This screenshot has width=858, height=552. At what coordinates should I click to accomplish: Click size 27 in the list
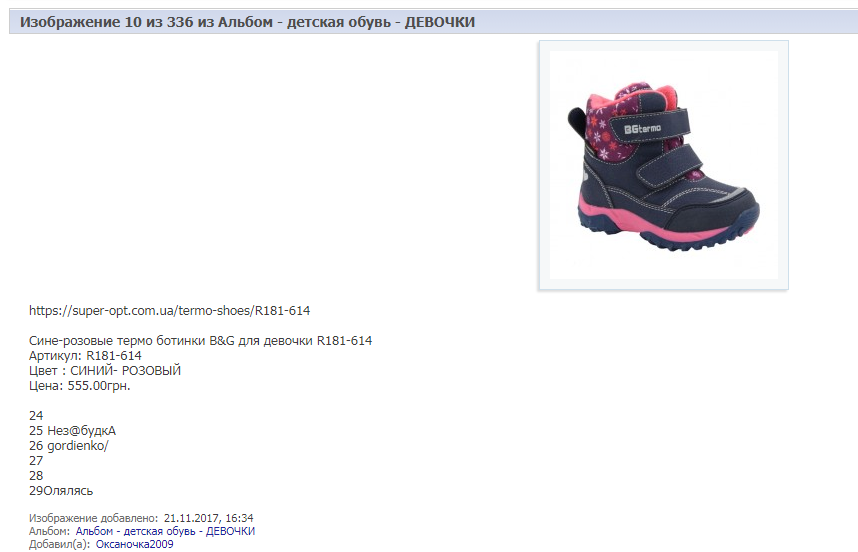(x=36, y=461)
